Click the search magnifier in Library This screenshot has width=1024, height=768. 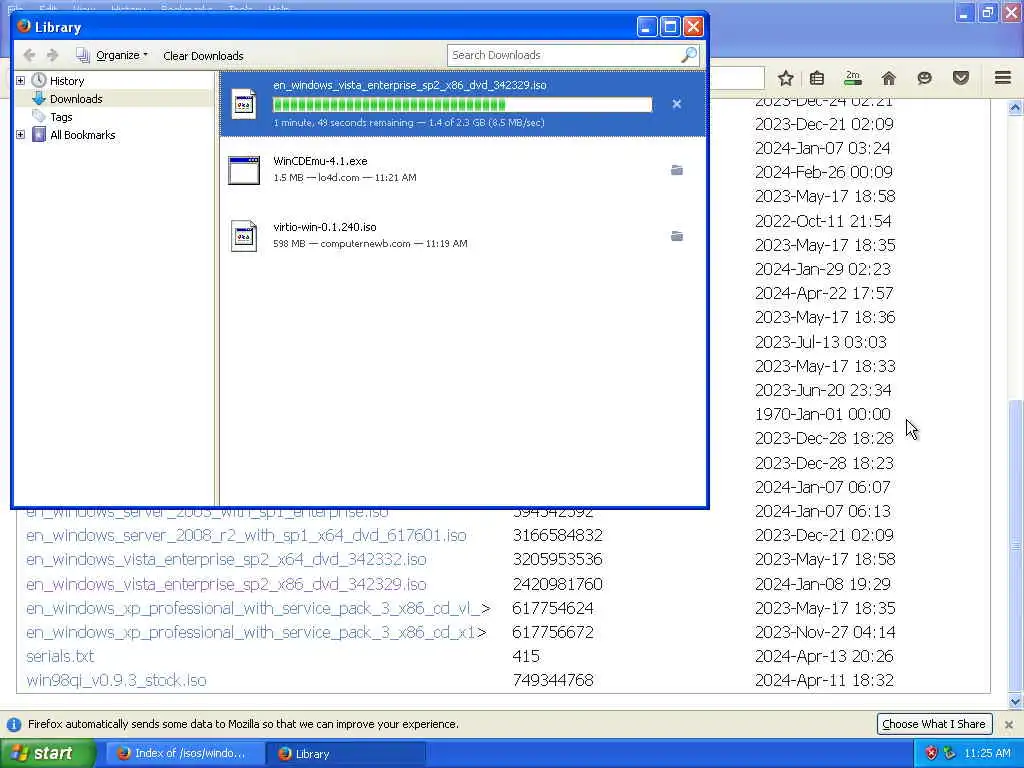(x=689, y=55)
